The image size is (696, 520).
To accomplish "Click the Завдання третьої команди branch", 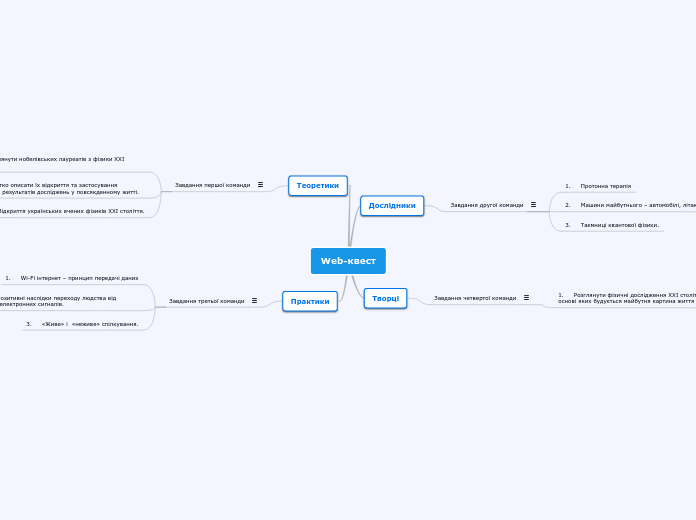I will coord(206,301).
